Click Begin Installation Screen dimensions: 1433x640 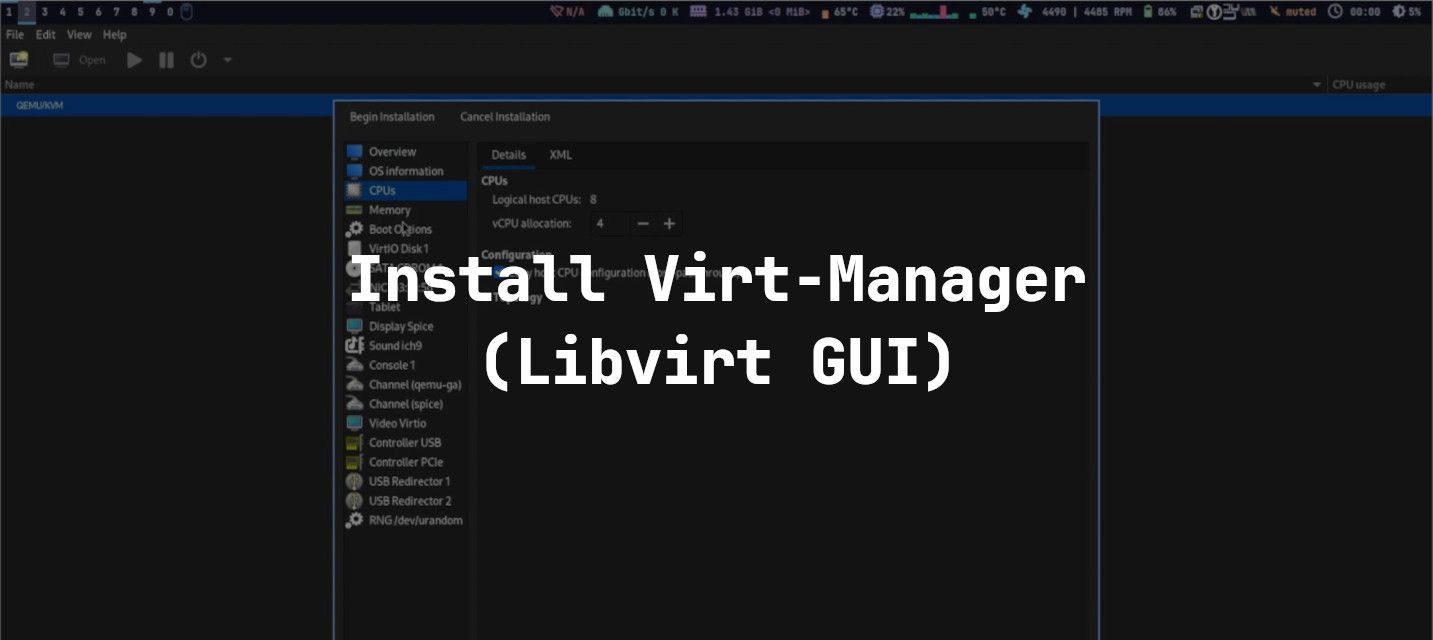point(391,117)
